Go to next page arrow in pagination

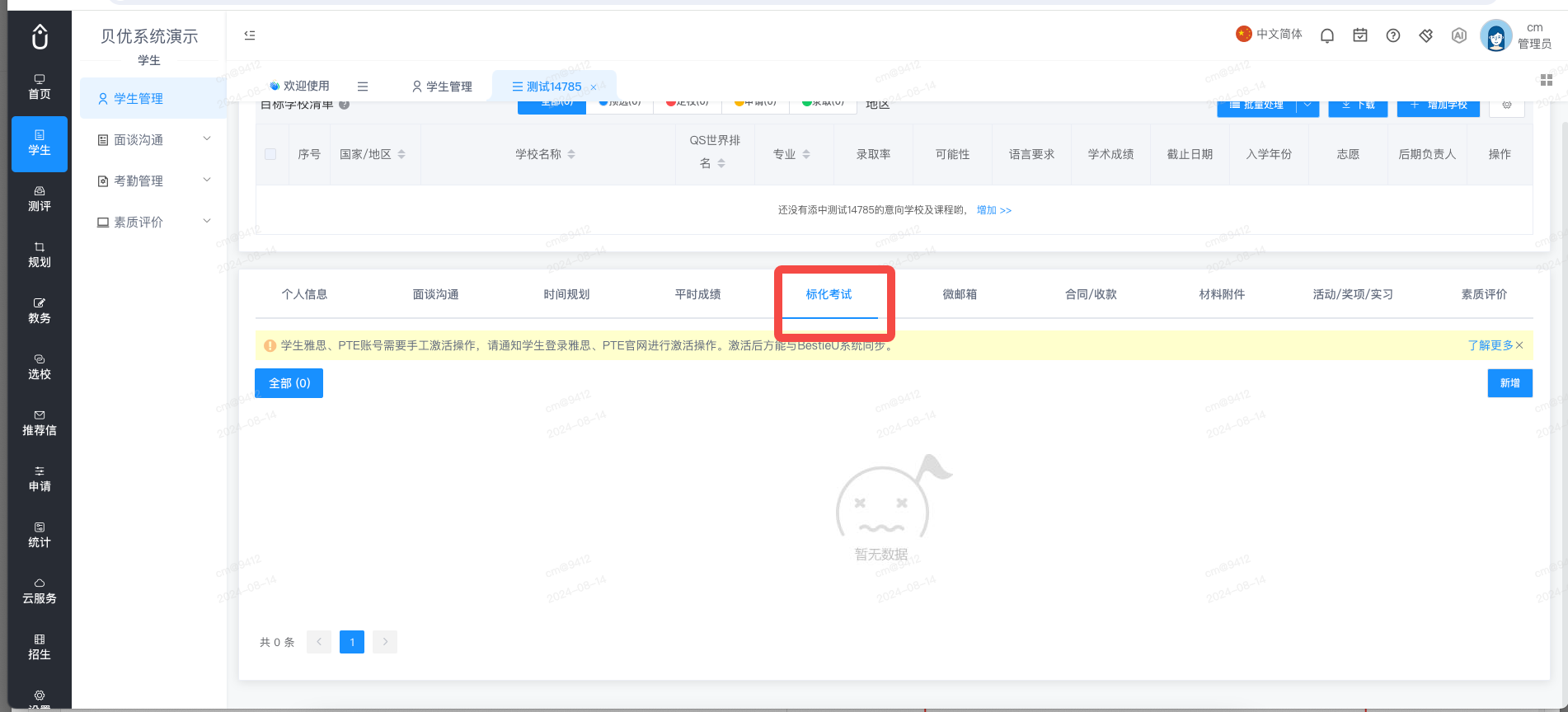(385, 641)
